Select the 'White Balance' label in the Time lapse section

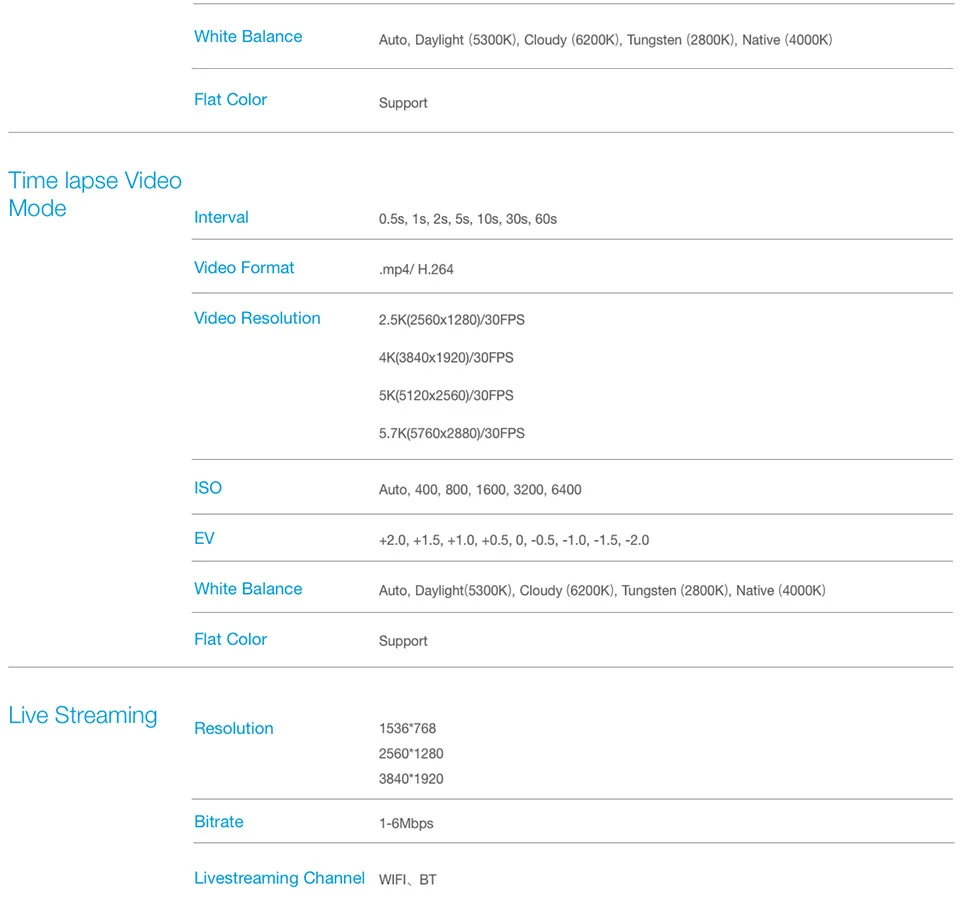248,589
